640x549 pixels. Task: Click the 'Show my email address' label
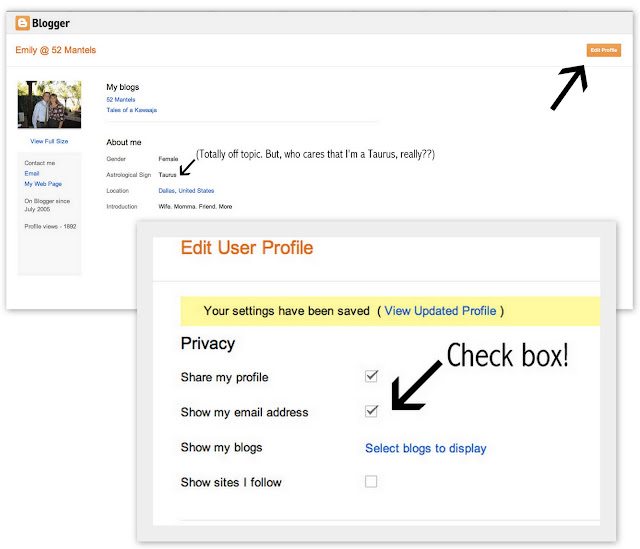pyautogui.click(x=244, y=413)
